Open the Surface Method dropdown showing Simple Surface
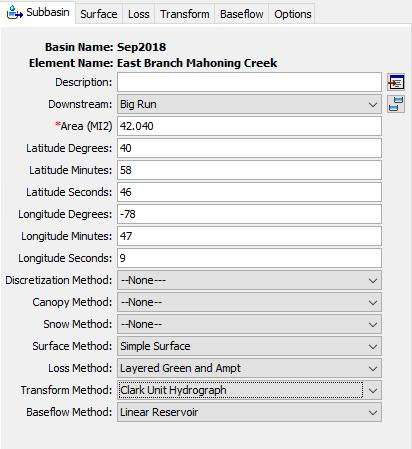The width and height of the screenshot is (412, 449). [249, 346]
